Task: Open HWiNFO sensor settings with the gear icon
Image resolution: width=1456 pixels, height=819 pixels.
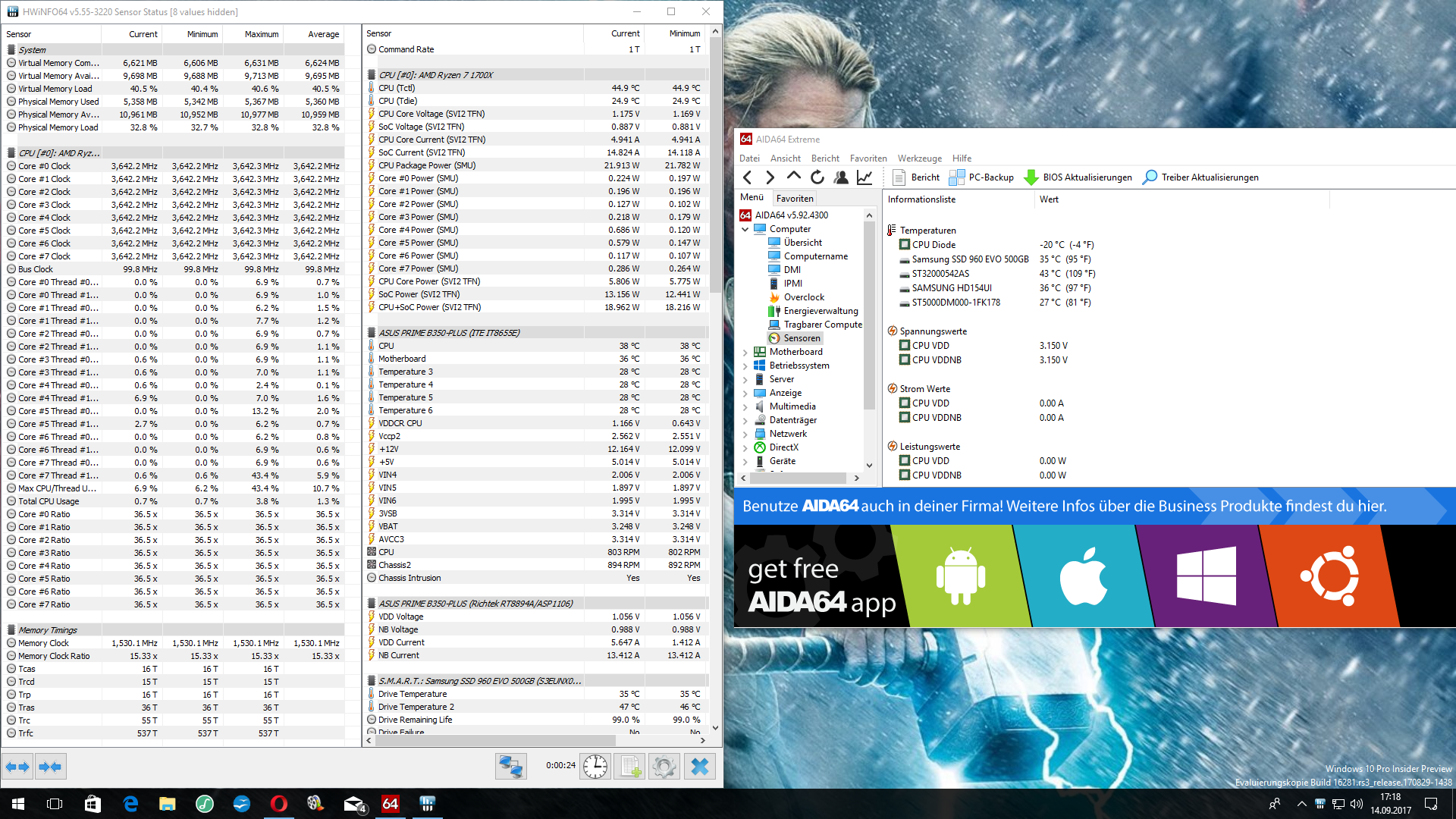Action: (x=664, y=767)
